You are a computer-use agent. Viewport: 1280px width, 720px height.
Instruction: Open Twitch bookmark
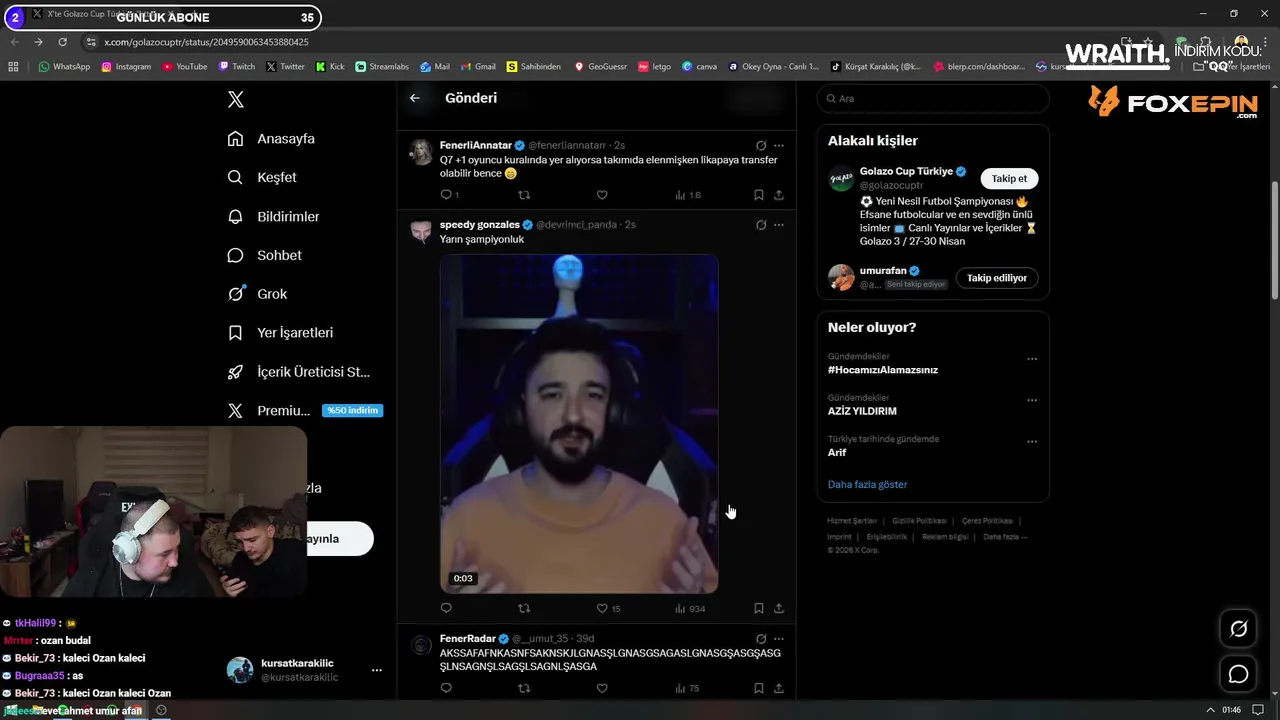pos(237,67)
